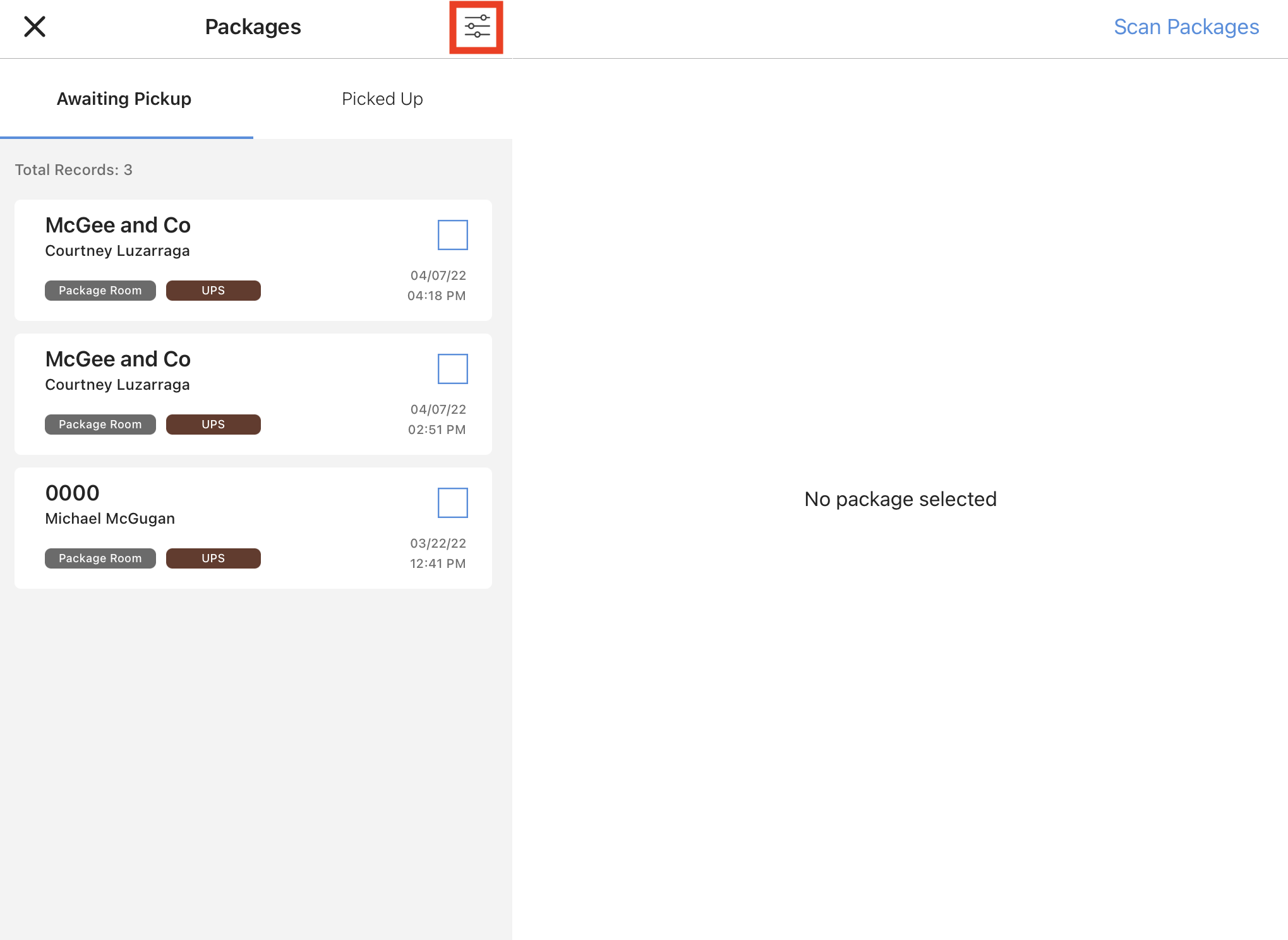1288x940 pixels.
Task: Tick checkbox for Michael McGugan package
Action: pos(452,503)
